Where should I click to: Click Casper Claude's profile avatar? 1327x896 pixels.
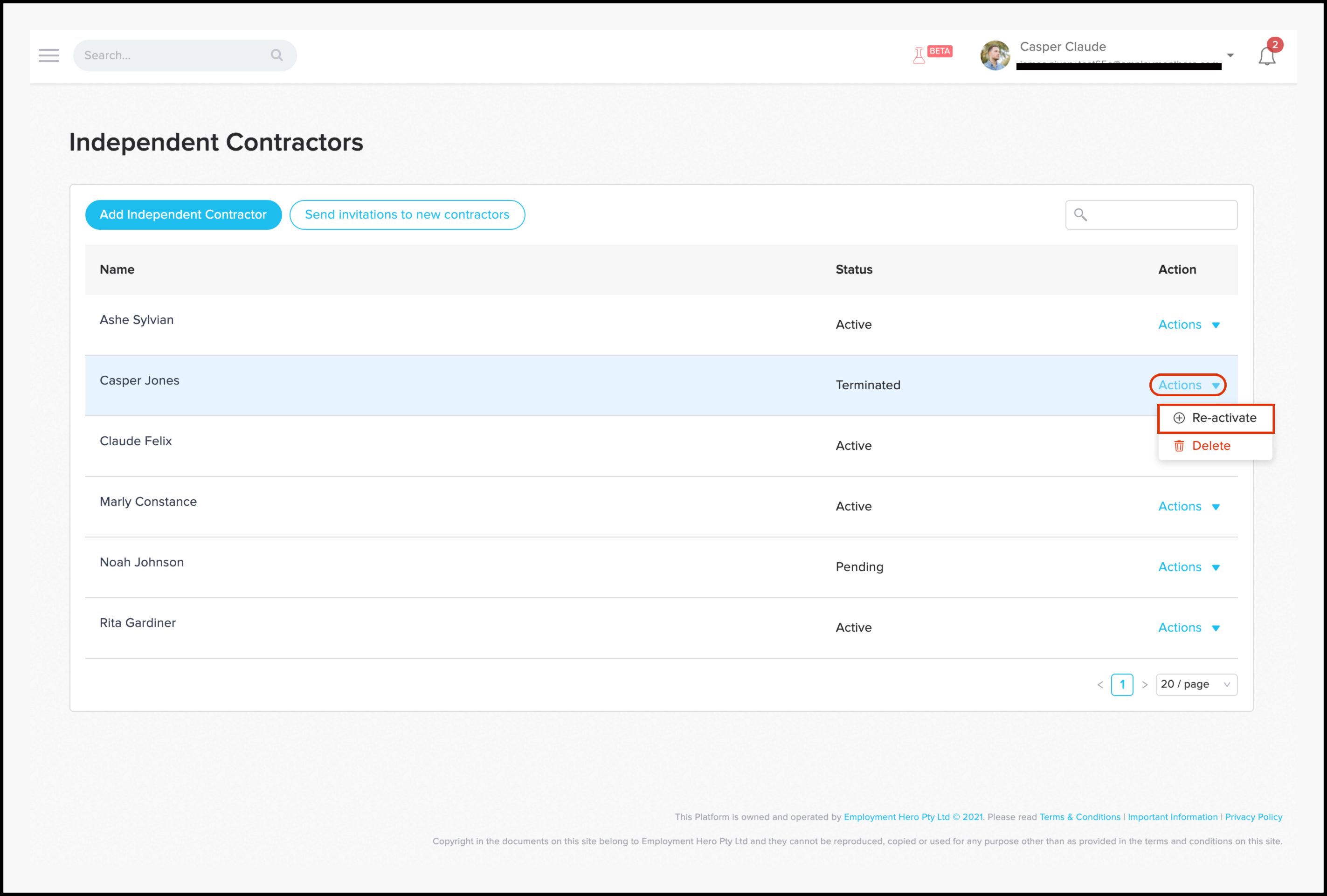click(995, 55)
